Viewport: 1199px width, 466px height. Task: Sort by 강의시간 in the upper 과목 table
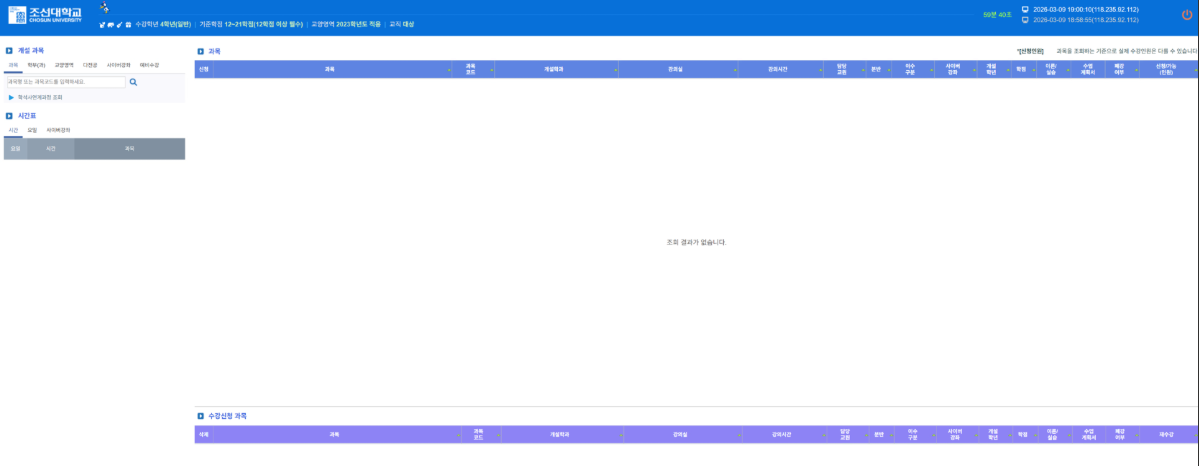781,69
